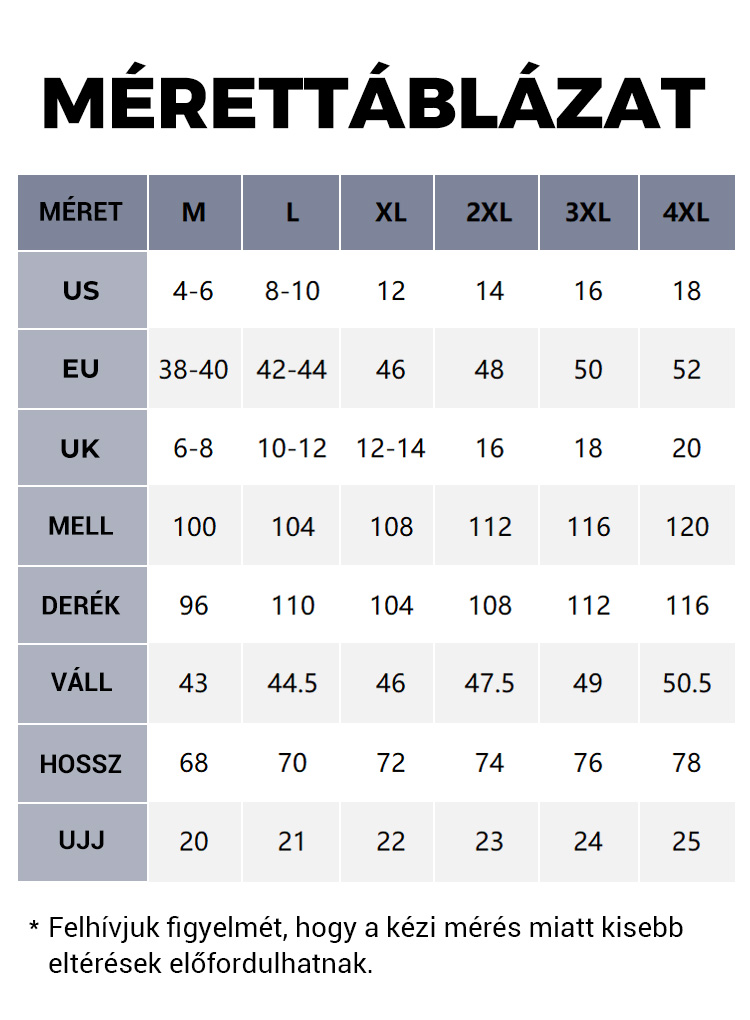Select the UK row label

(82, 448)
